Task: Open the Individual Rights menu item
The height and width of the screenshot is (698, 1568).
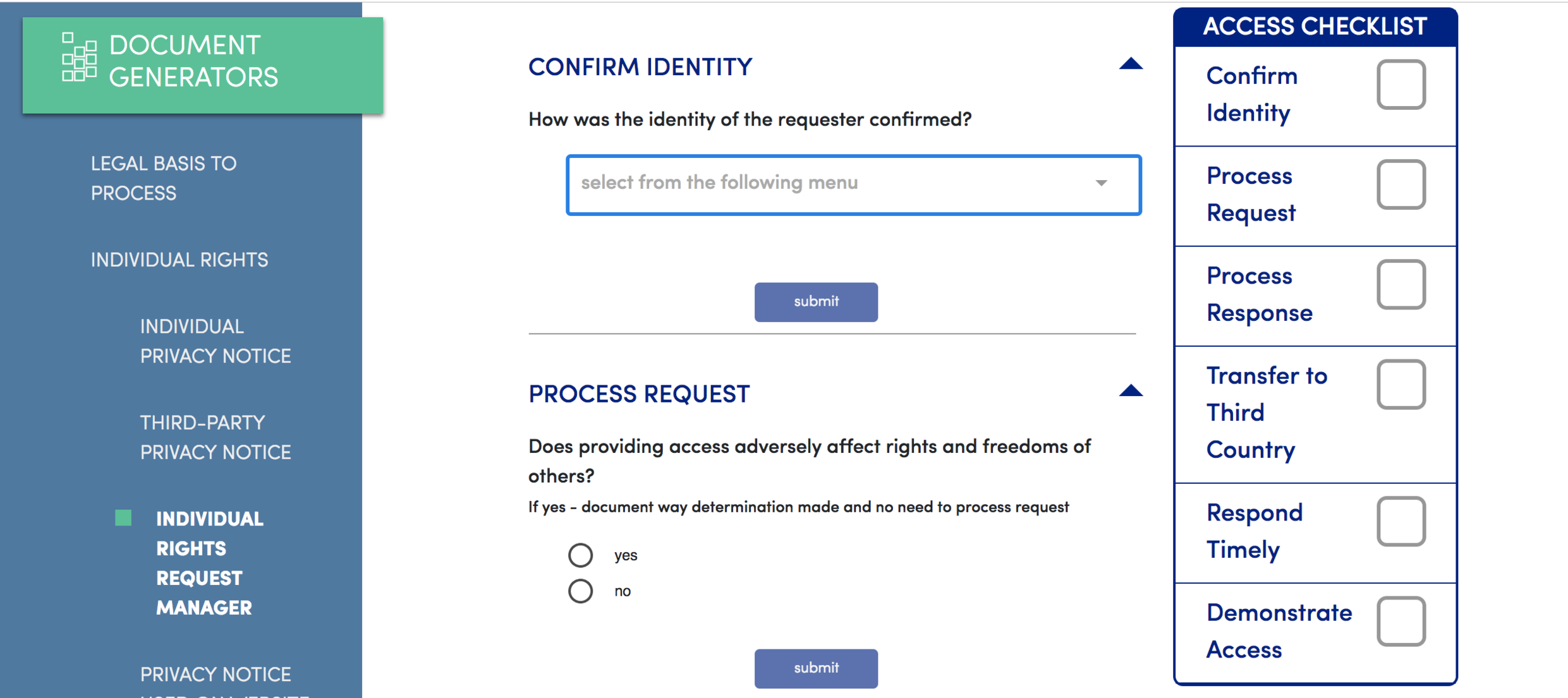Action: pos(179,260)
